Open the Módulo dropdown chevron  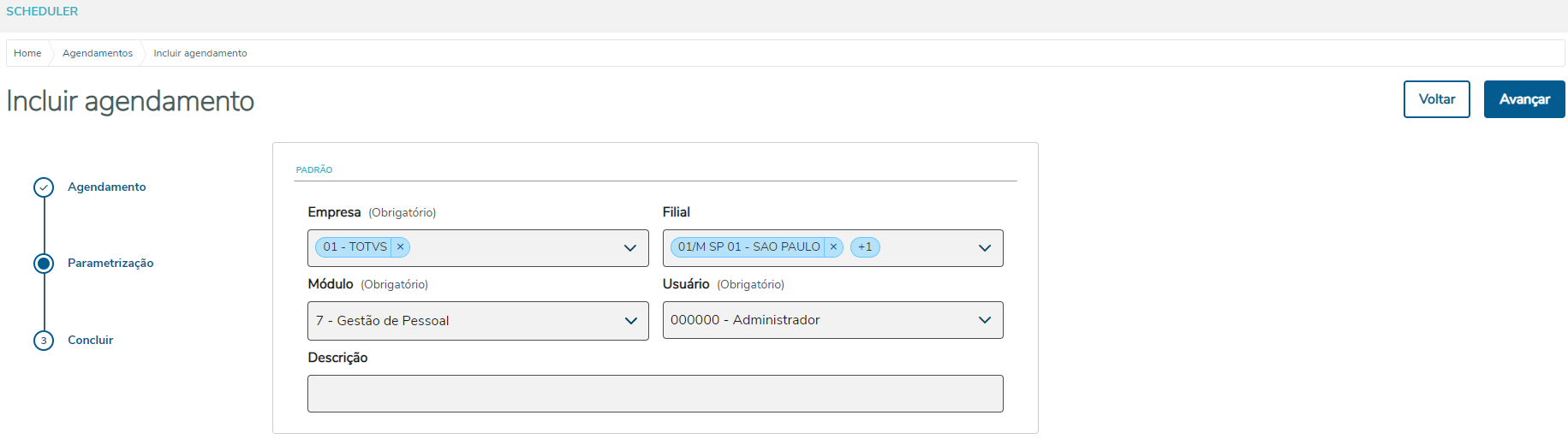click(x=631, y=321)
